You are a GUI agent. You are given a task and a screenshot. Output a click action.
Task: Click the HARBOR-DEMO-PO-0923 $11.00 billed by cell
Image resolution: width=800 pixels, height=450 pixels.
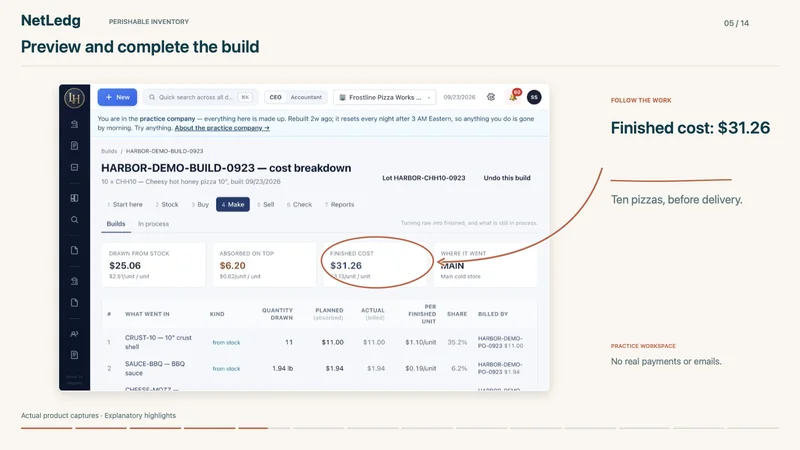pos(501,342)
